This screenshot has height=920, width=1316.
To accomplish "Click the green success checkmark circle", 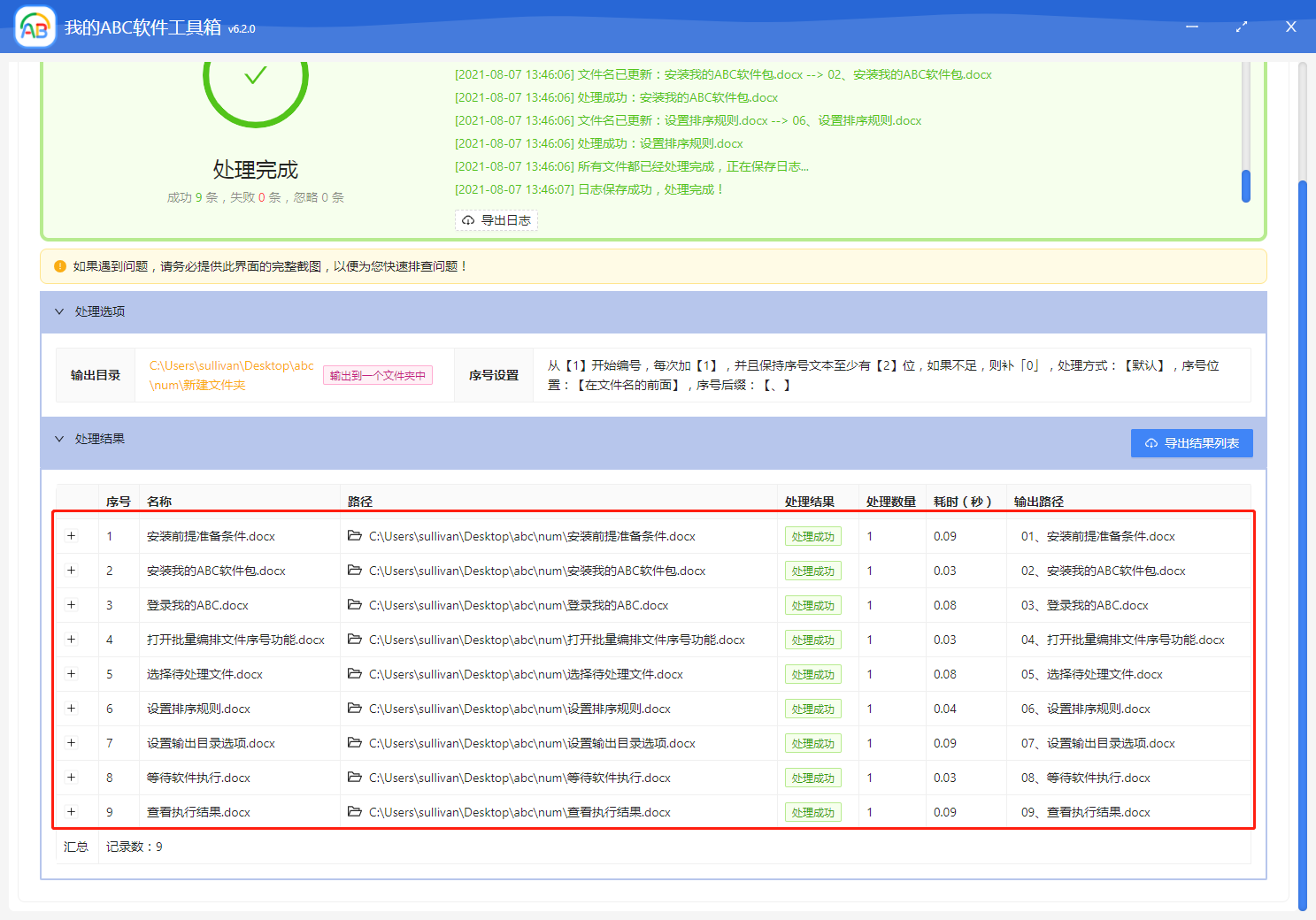I will click(256, 78).
